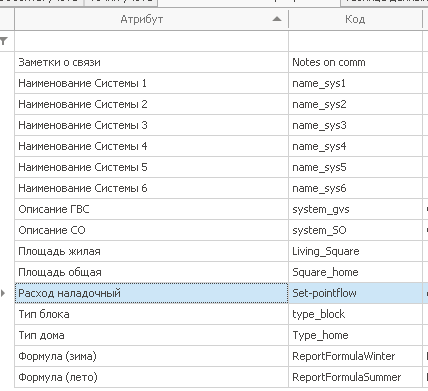Select the code cell name_sys5

(x=355, y=167)
